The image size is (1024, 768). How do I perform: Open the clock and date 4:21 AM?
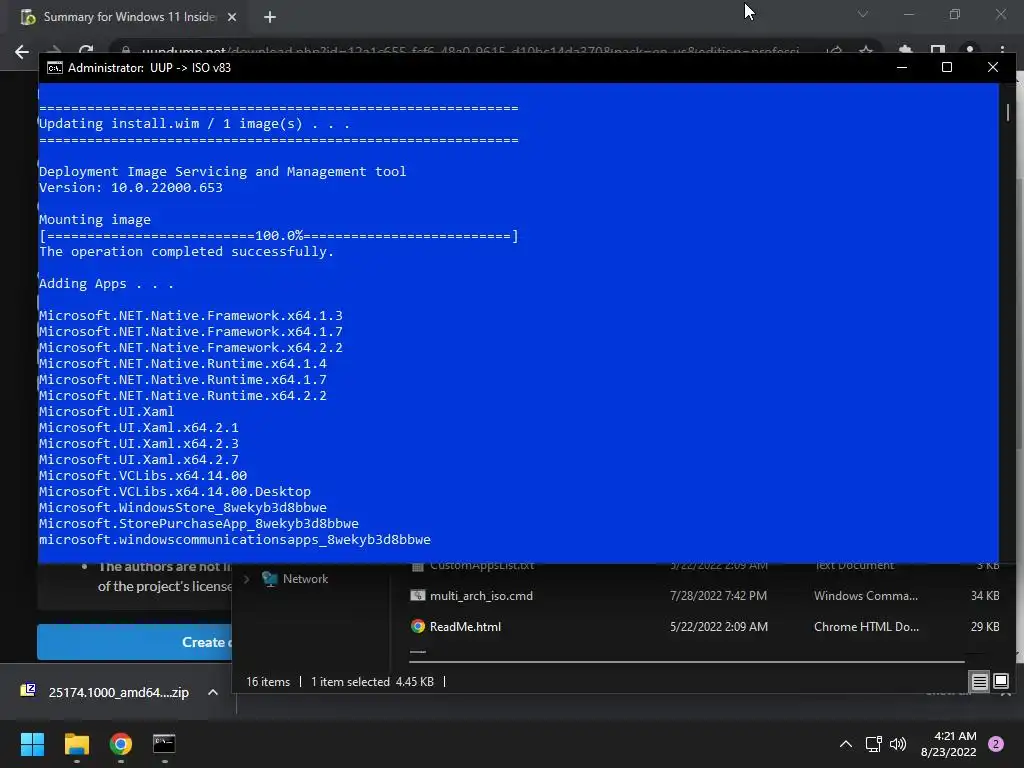click(x=948, y=744)
